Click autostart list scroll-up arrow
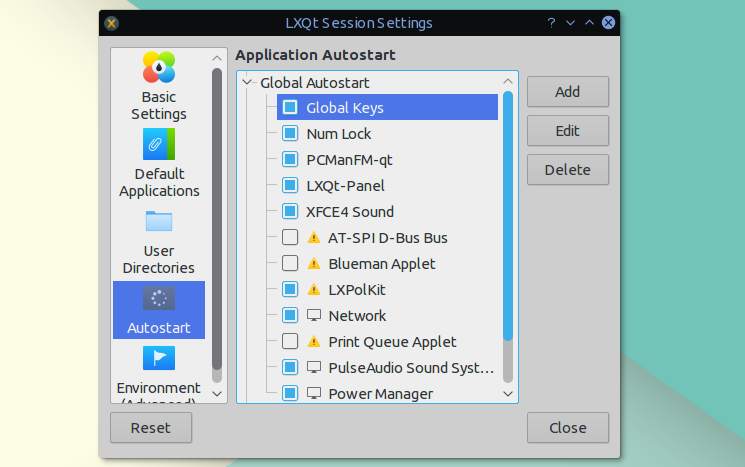 (x=508, y=81)
